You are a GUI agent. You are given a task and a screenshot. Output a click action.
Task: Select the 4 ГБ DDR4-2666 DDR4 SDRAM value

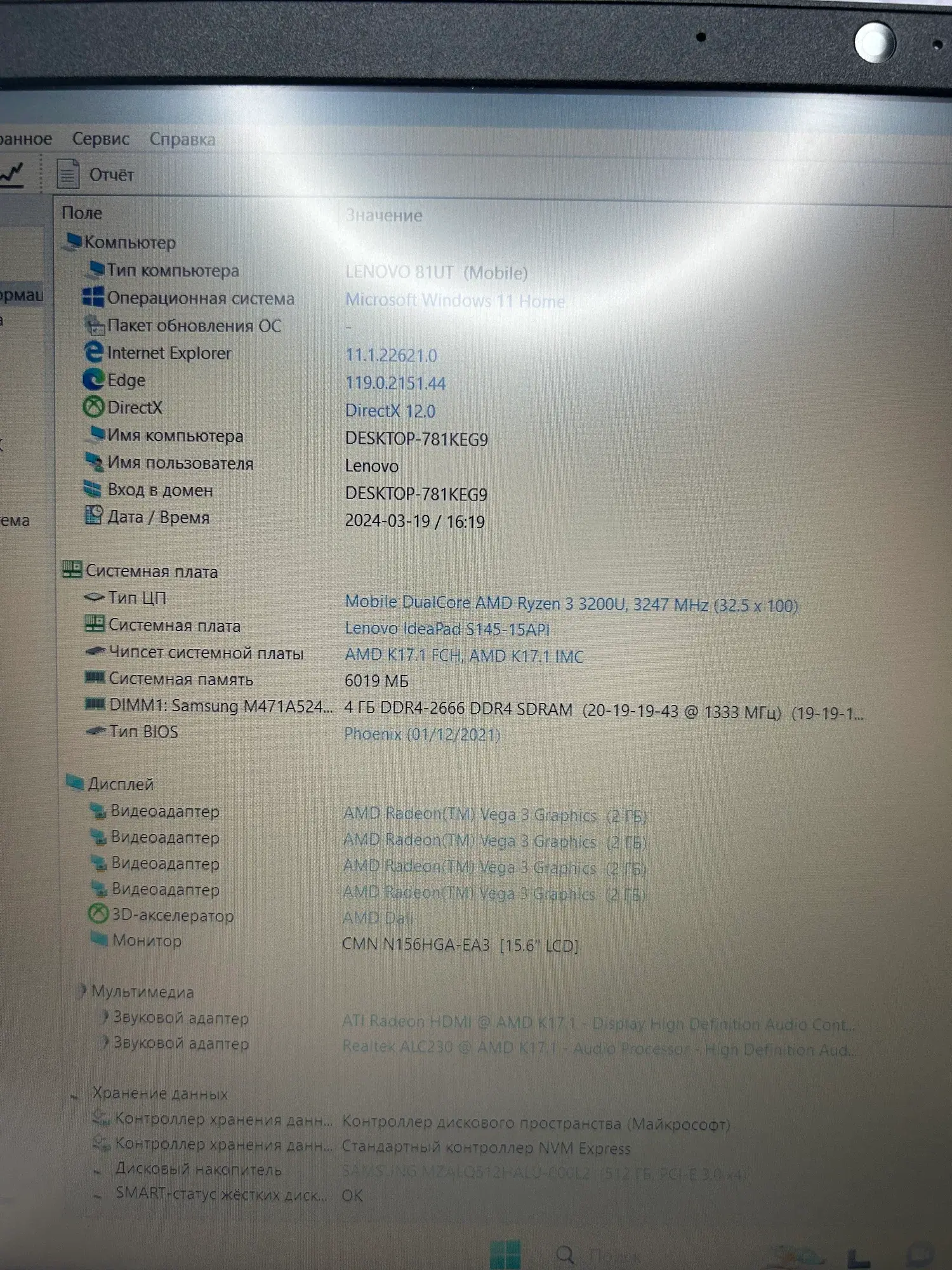pyautogui.click(x=604, y=711)
